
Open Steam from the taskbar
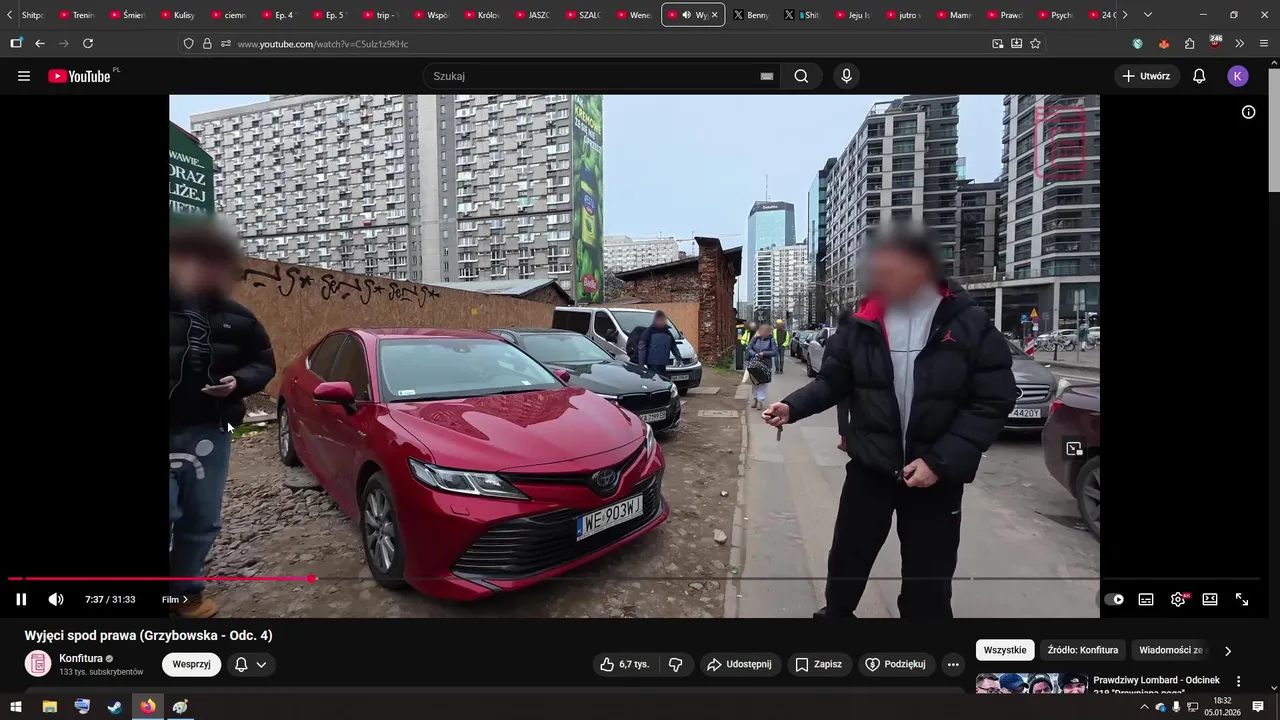coord(115,707)
